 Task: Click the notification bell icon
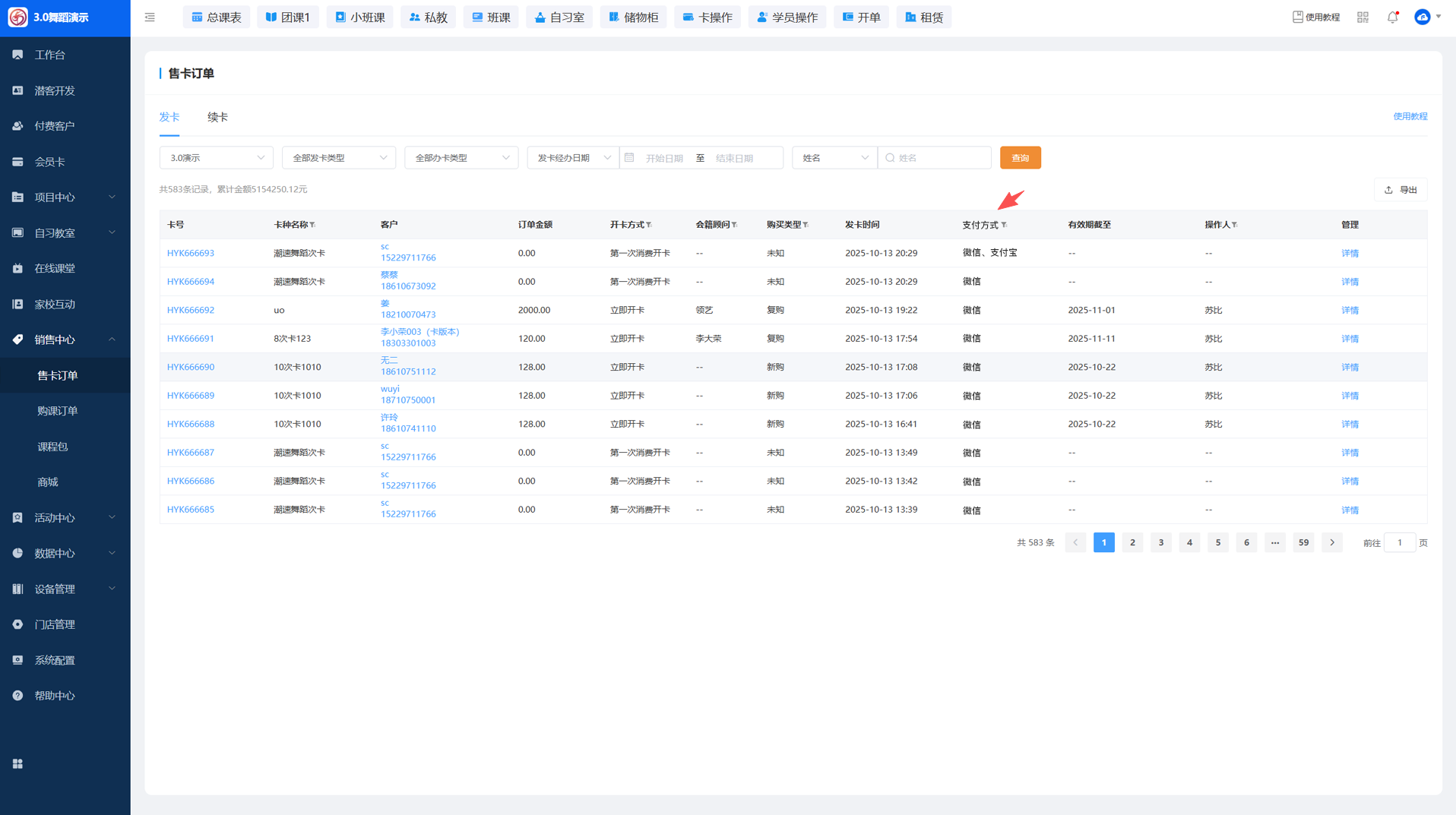tap(1392, 17)
